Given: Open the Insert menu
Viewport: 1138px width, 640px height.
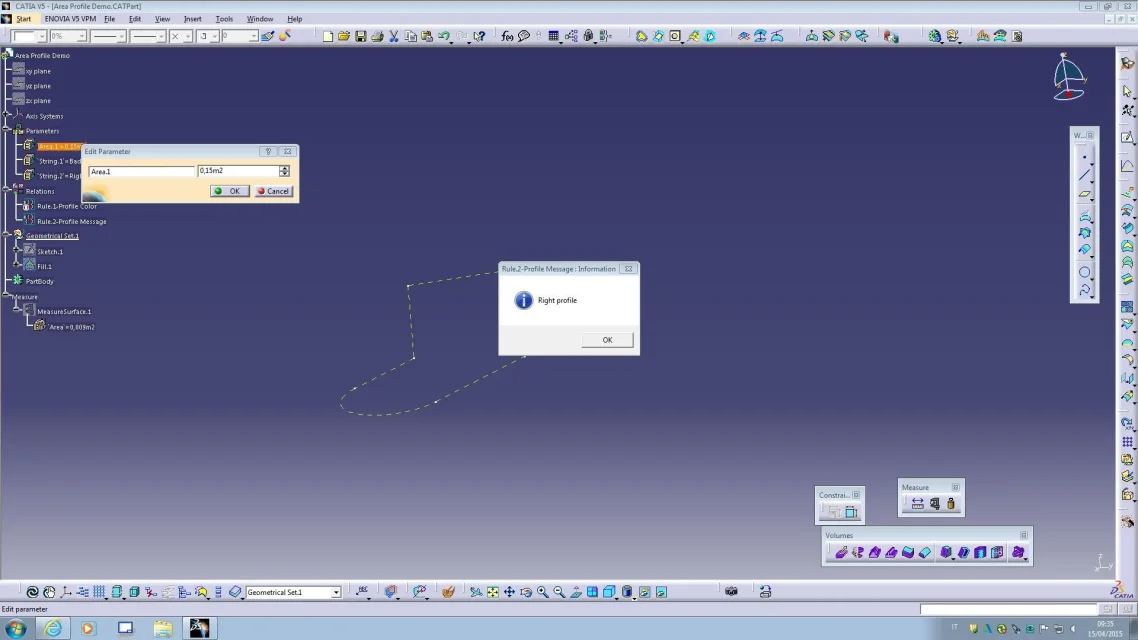Looking at the screenshot, I should (192, 19).
